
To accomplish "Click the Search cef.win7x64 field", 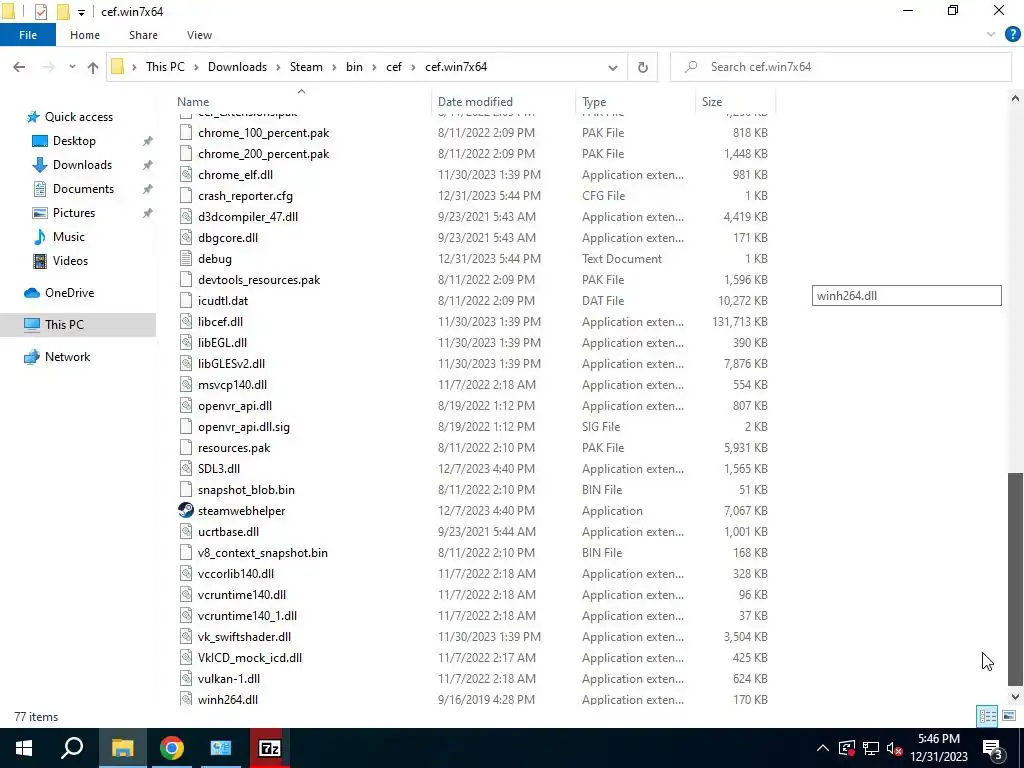I will (x=841, y=67).
